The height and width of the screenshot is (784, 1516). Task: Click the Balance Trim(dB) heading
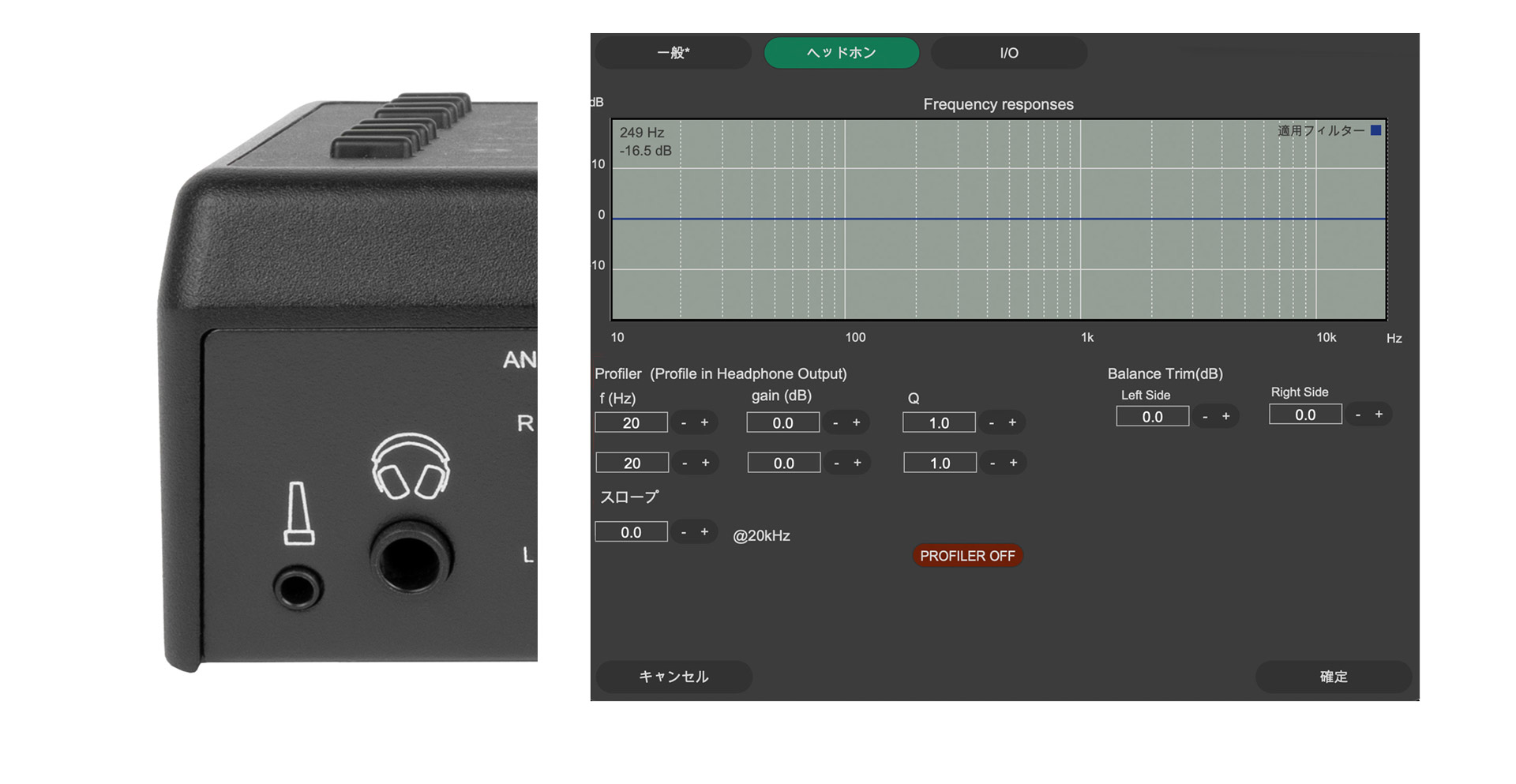(1165, 374)
